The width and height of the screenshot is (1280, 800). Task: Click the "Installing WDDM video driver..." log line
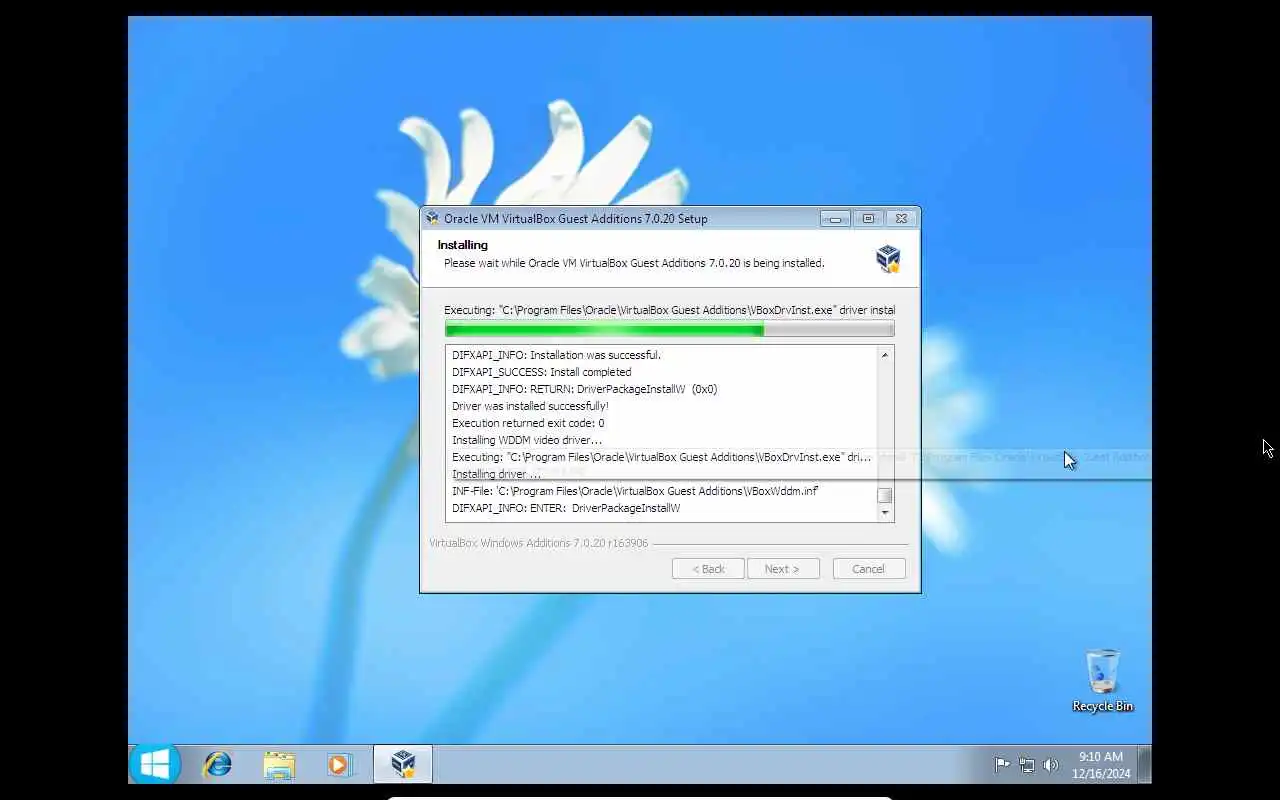pos(527,440)
